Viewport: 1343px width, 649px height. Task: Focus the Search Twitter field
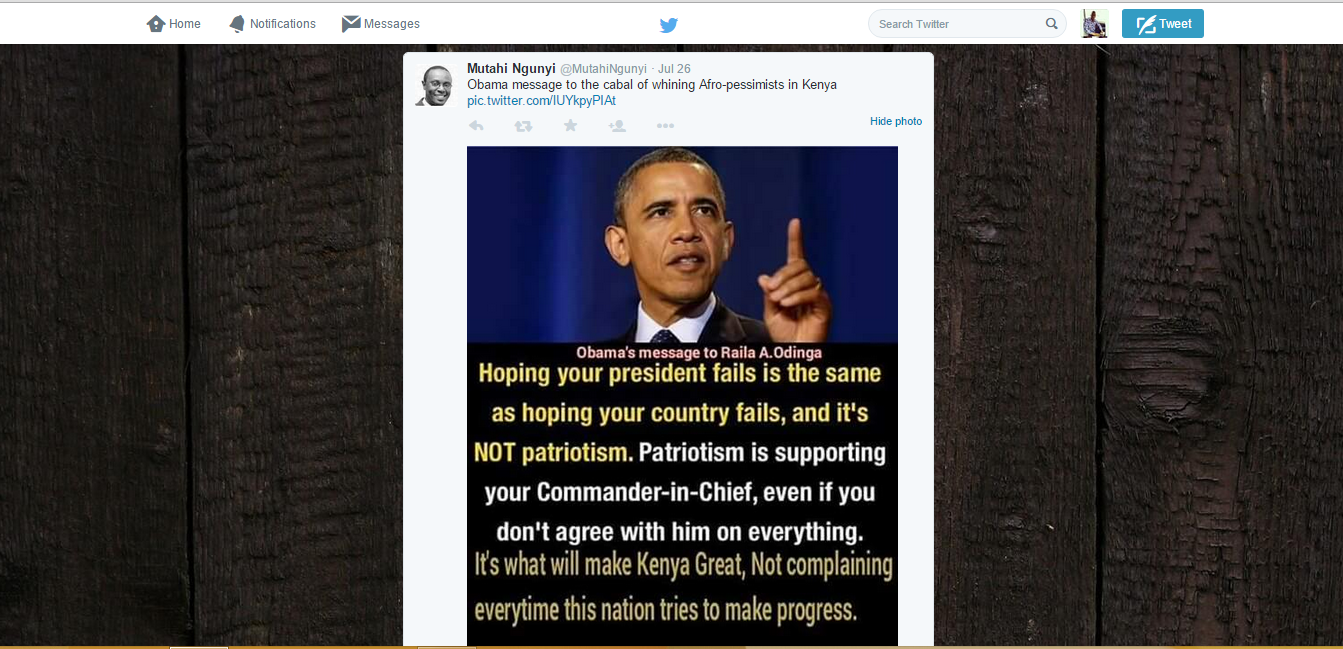967,24
